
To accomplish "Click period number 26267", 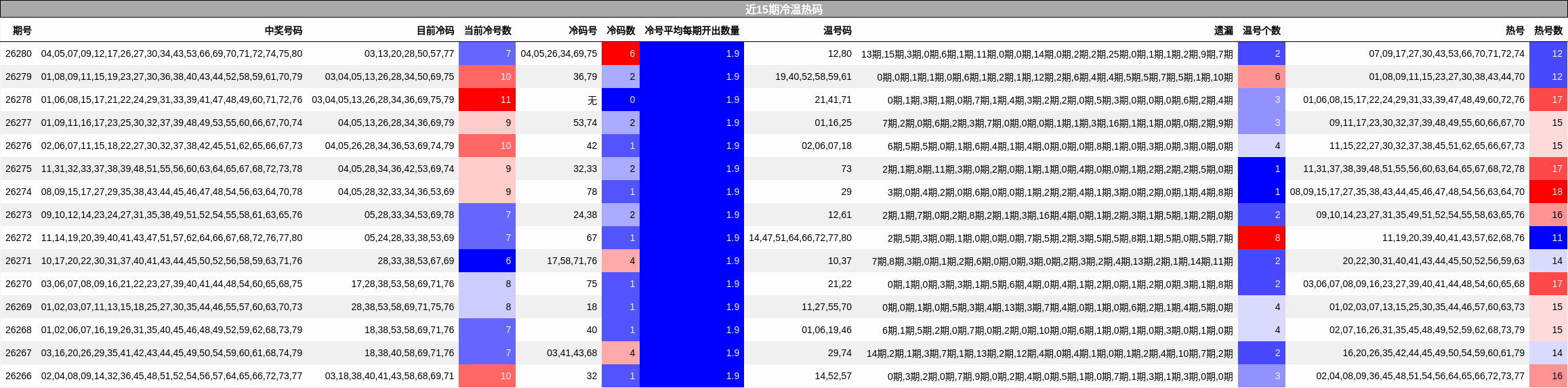I will click(x=18, y=353).
